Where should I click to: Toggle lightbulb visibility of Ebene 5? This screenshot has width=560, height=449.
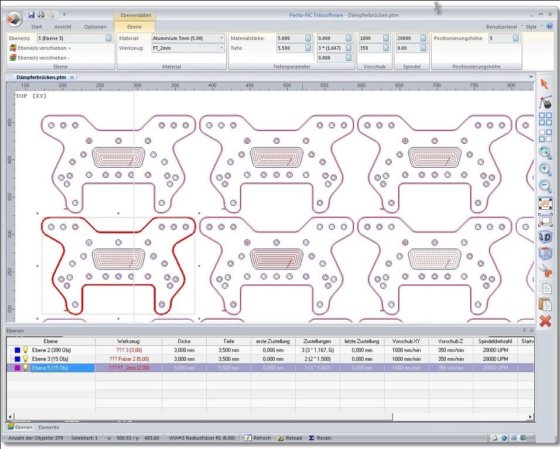tap(25, 368)
